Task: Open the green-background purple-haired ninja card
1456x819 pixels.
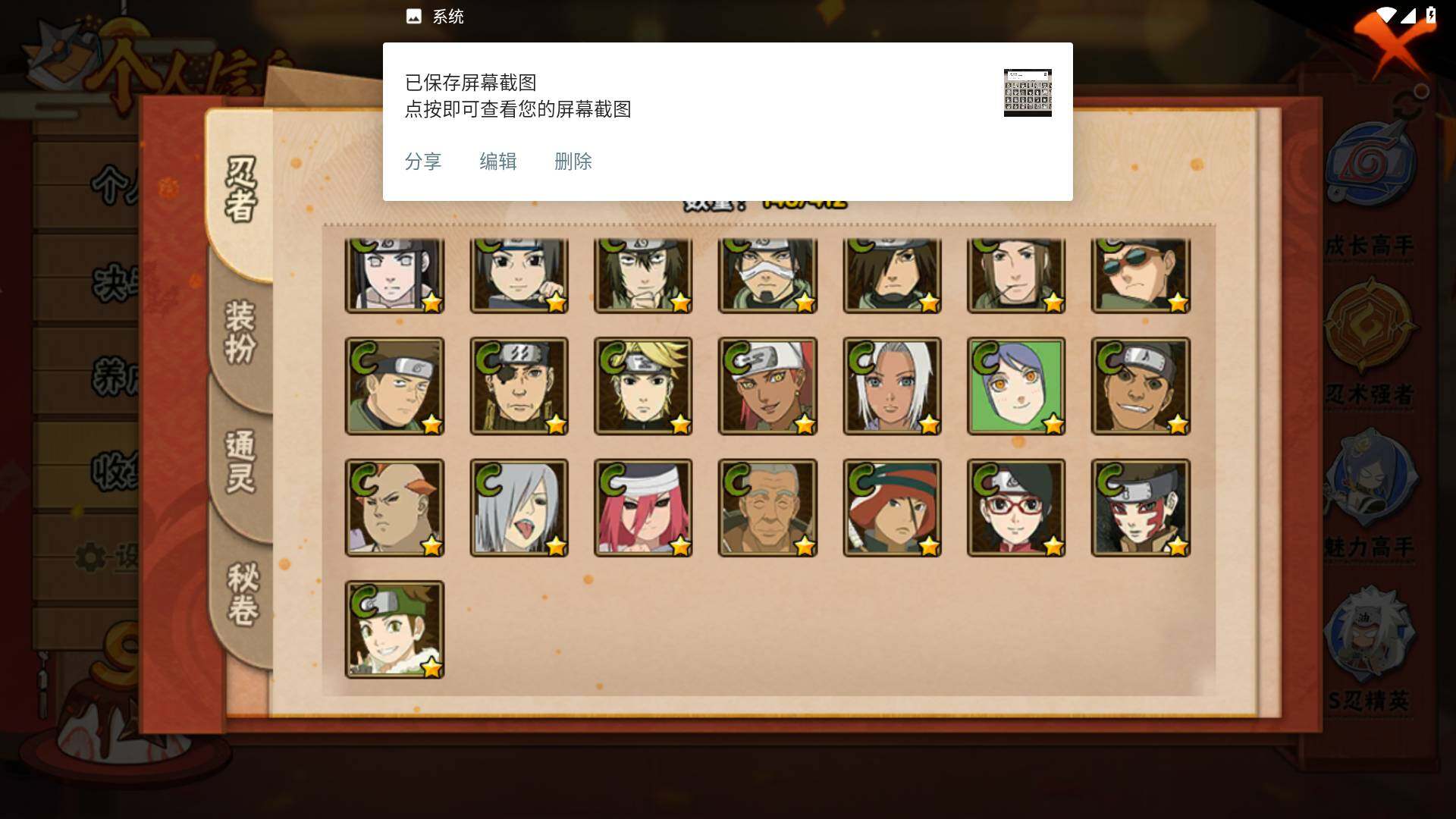Action: 1016,386
